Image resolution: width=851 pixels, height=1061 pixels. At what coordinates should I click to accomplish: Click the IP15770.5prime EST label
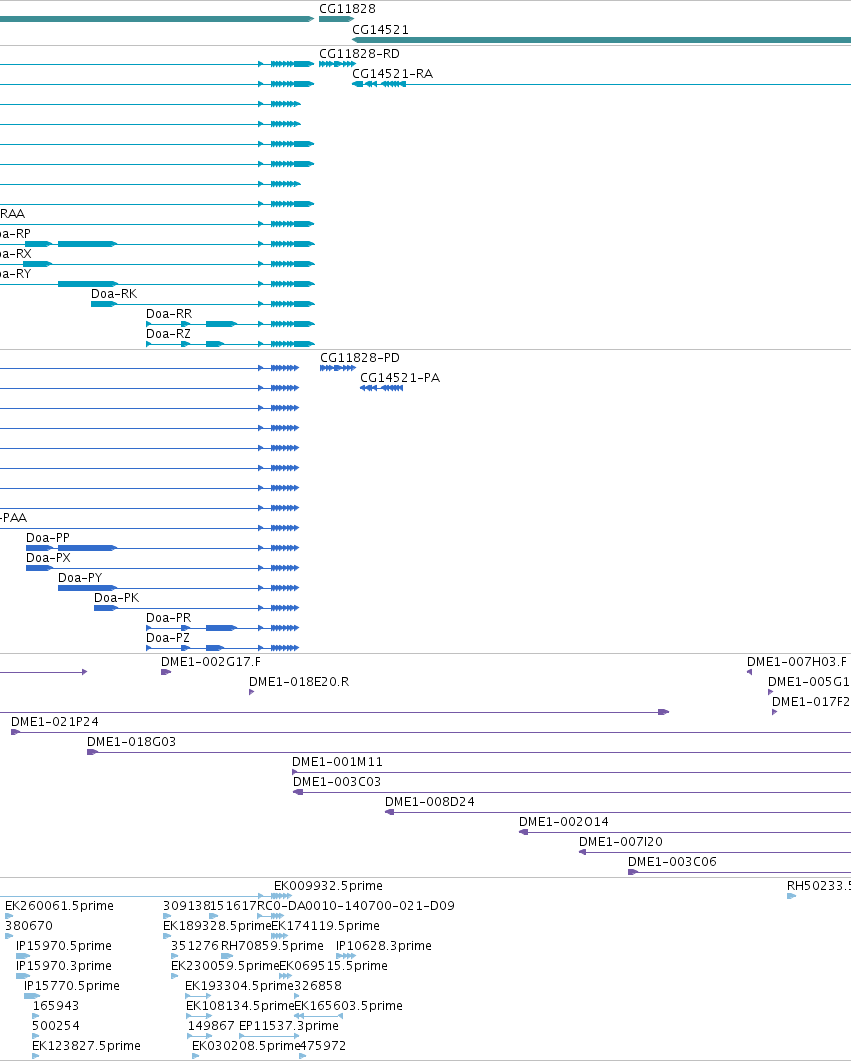(72, 985)
